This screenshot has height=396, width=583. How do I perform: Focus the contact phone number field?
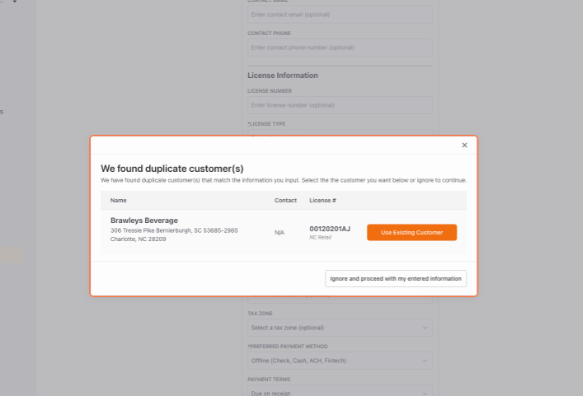point(340,48)
